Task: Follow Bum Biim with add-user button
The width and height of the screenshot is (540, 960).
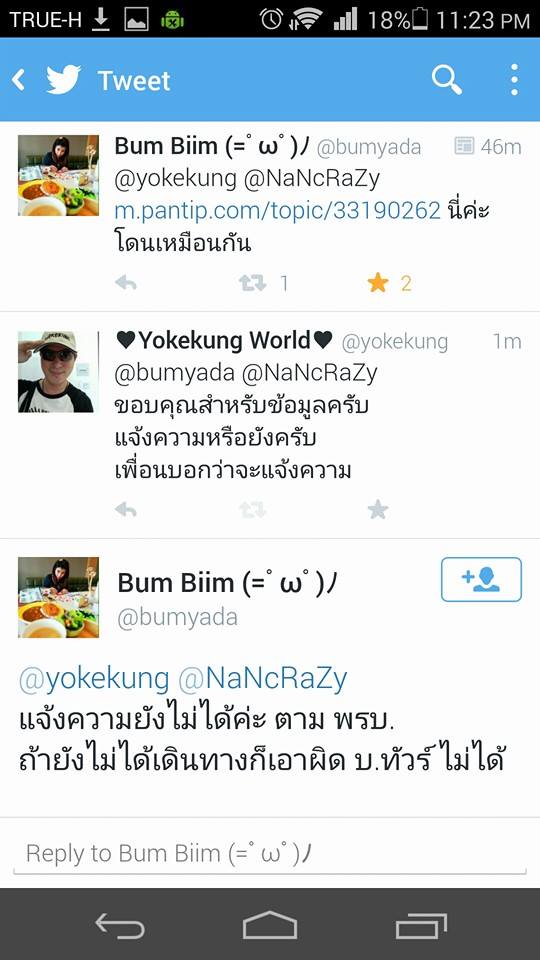Action: [481, 579]
